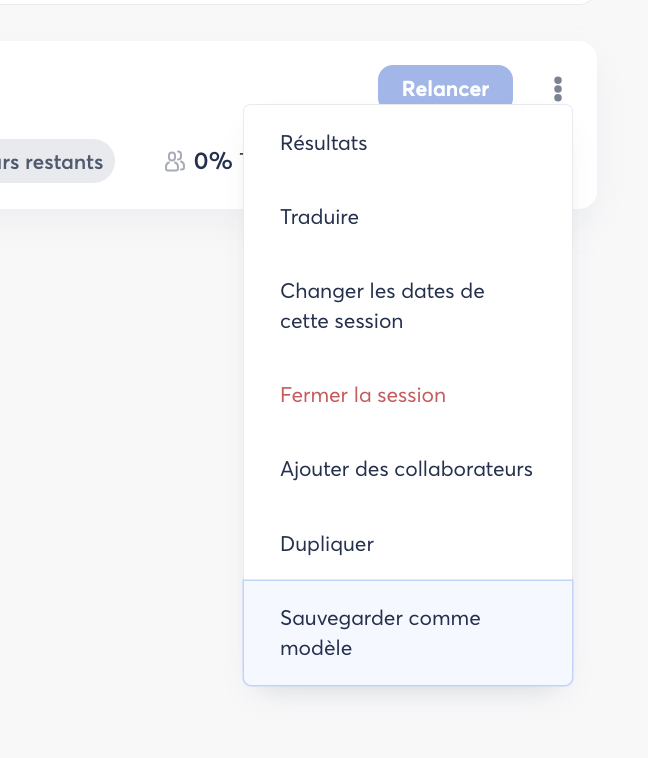Click 'cette session' line of the dates entry
Viewport: 648px width, 758px height.
[x=341, y=322]
